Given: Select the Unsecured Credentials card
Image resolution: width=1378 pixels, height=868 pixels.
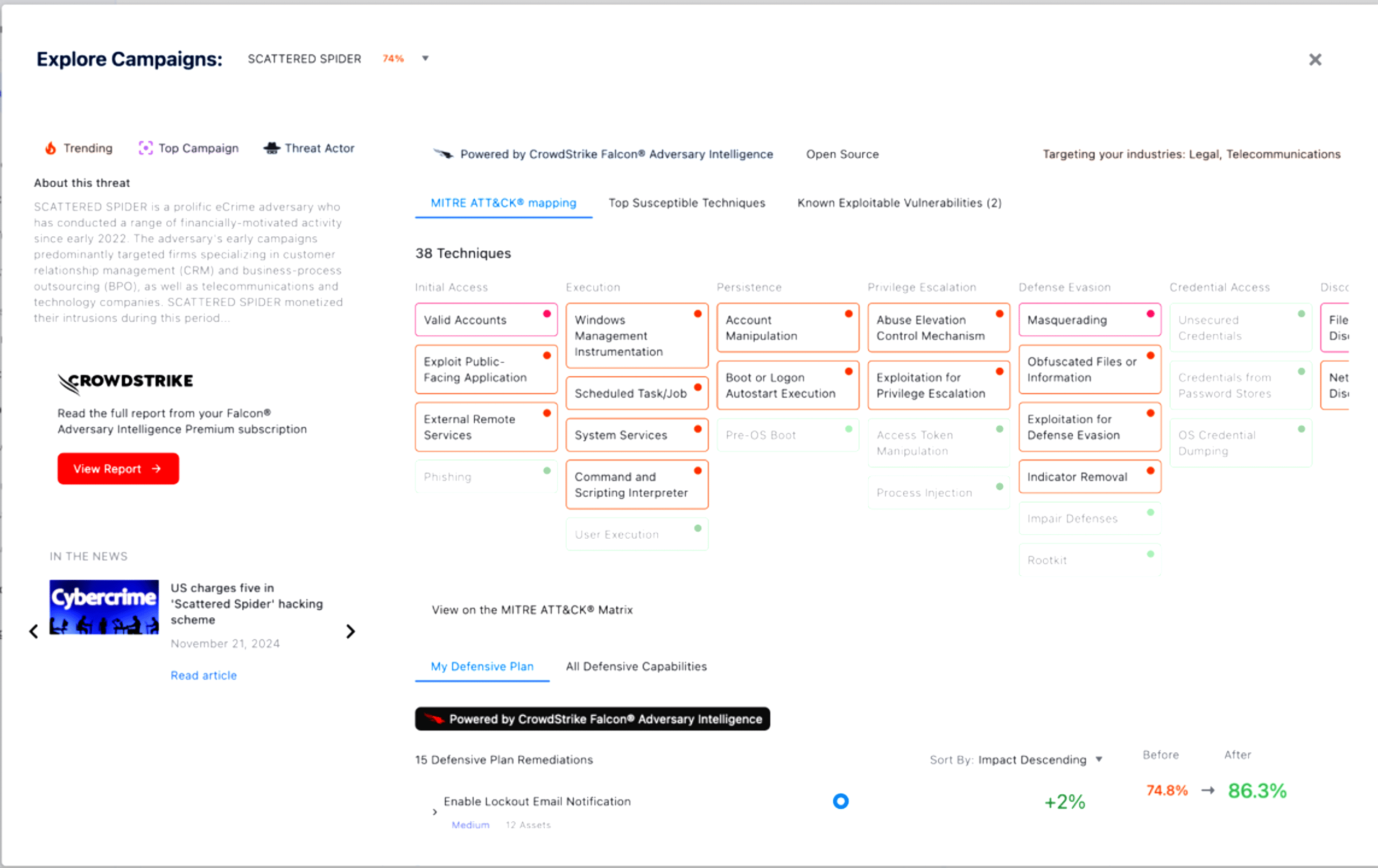Looking at the screenshot, I should (x=1241, y=328).
